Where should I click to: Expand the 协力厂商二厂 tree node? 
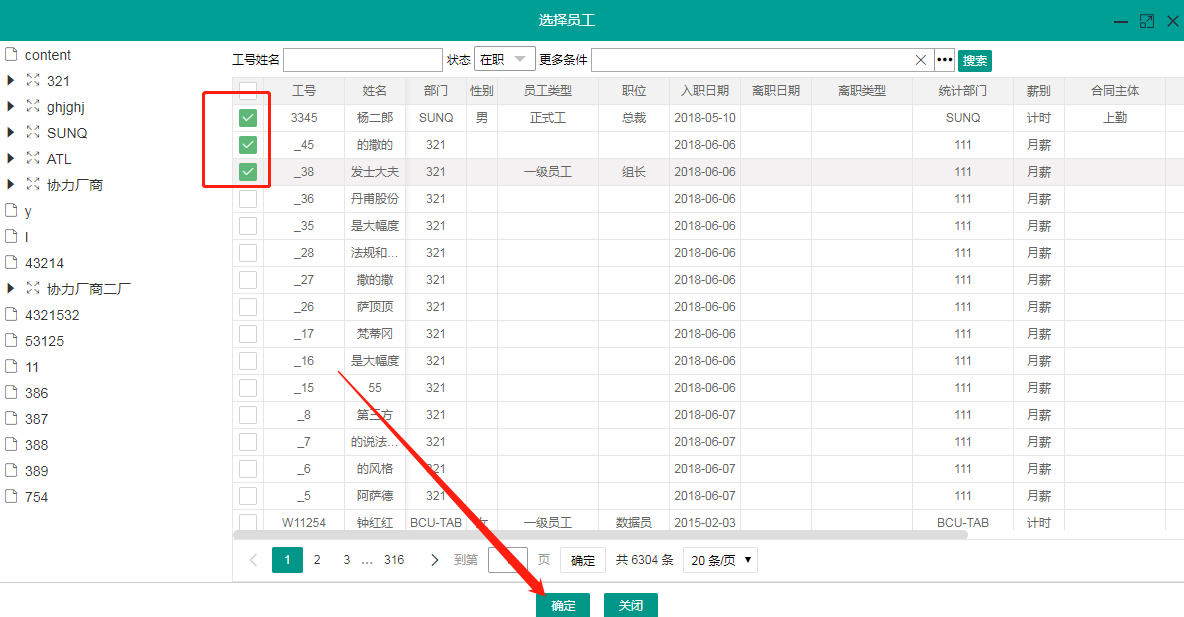11,289
